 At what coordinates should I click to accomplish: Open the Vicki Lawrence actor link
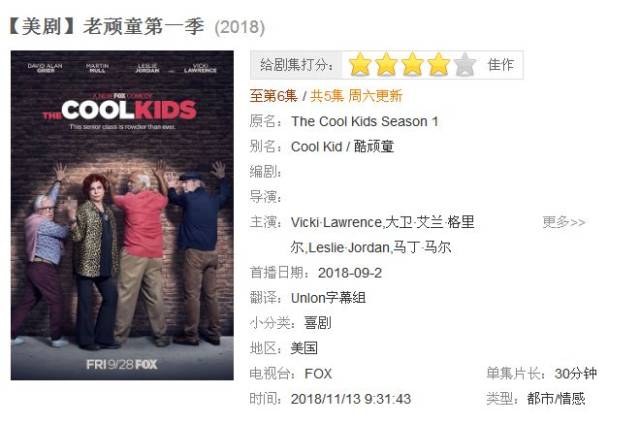(336, 223)
